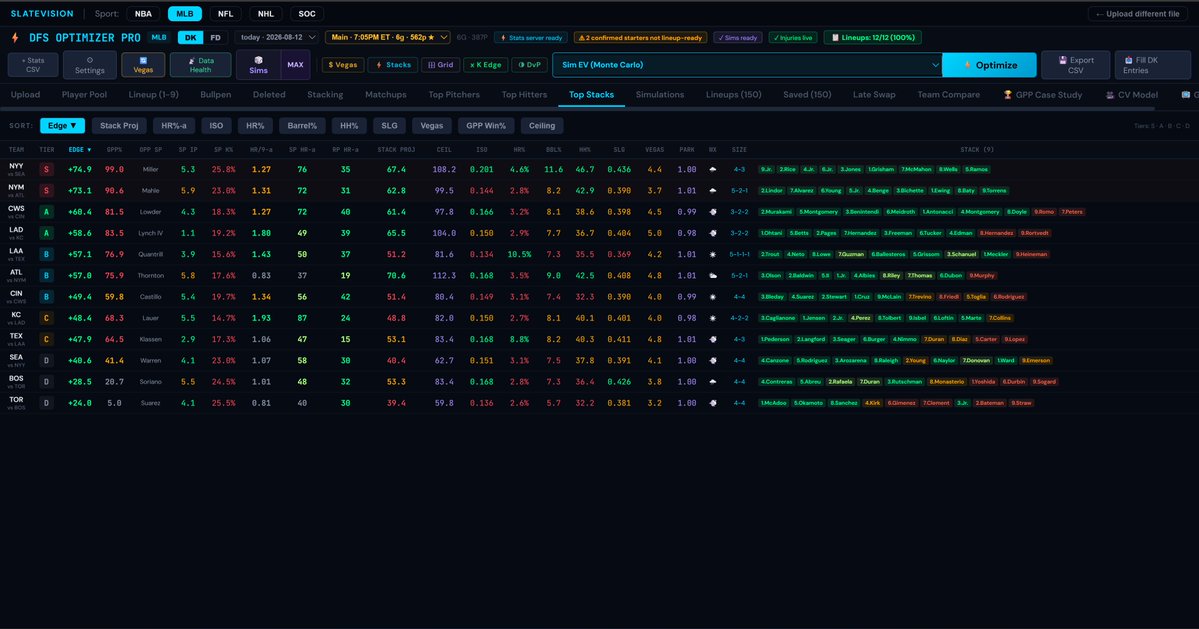This screenshot has width=1199, height=629.
Task: Sort by HR%-a
Action: click(x=174, y=125)
